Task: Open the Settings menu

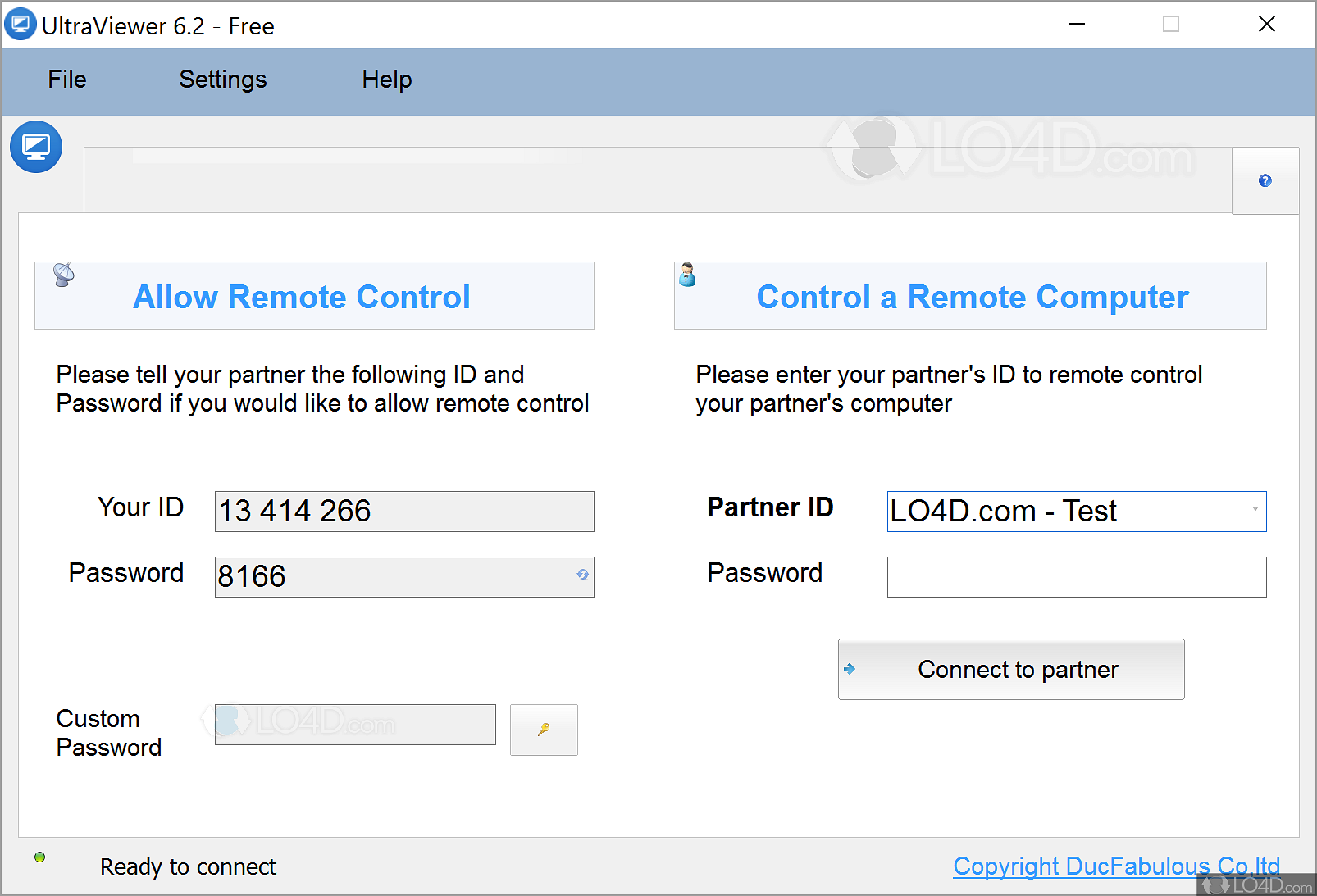Action: 223,80
